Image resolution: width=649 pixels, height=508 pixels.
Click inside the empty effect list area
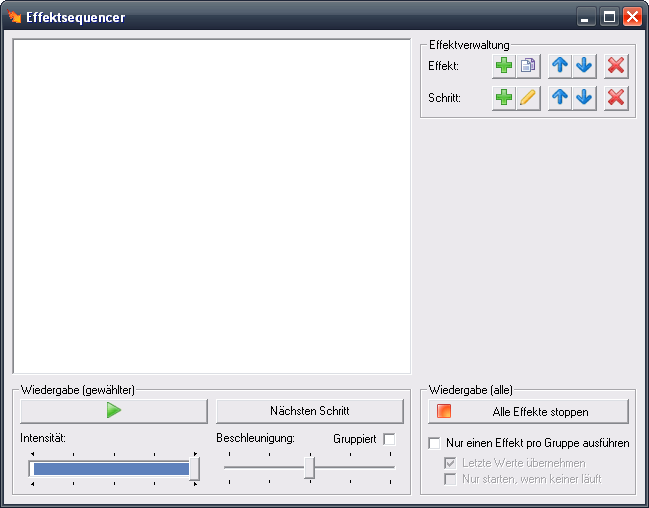pos(212,206)
